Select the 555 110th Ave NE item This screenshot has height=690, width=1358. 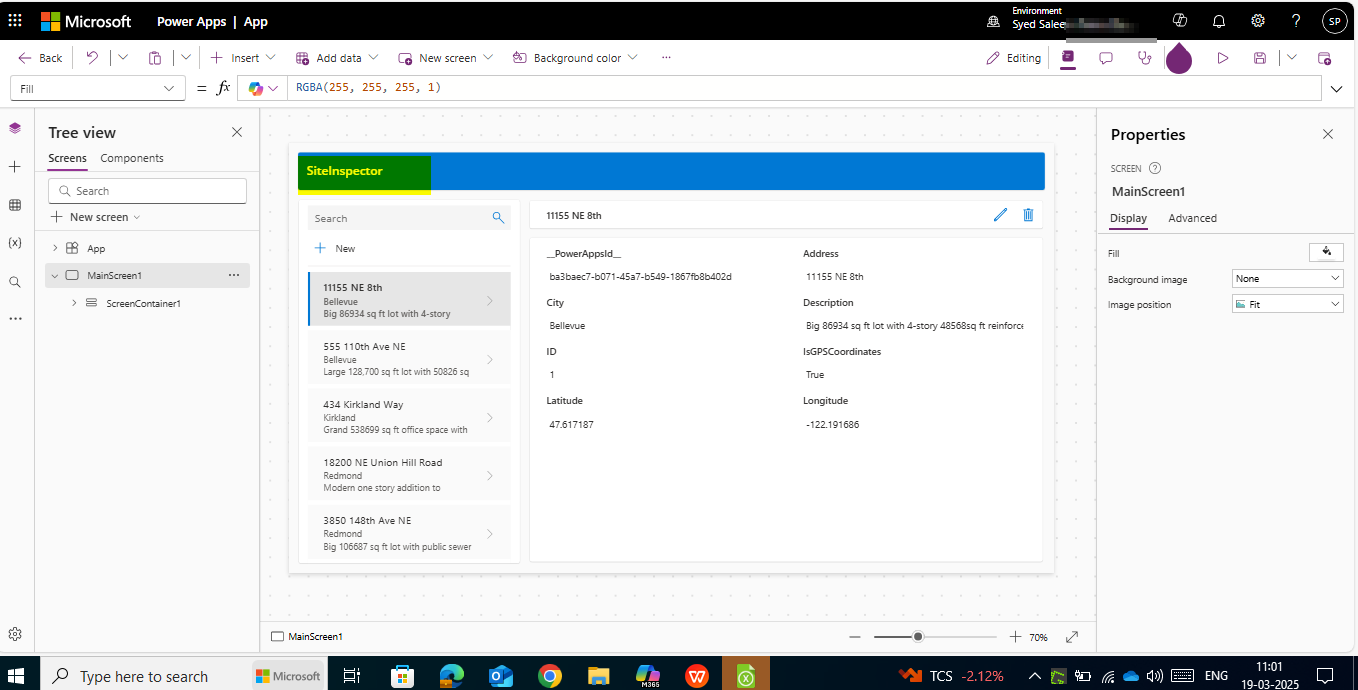pyautogui.click(x=409, y=359)
